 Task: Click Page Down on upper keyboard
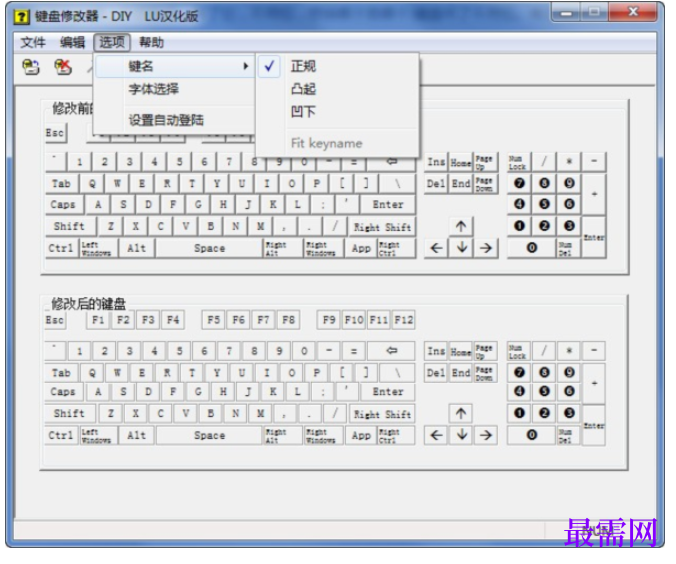point(485,184)
